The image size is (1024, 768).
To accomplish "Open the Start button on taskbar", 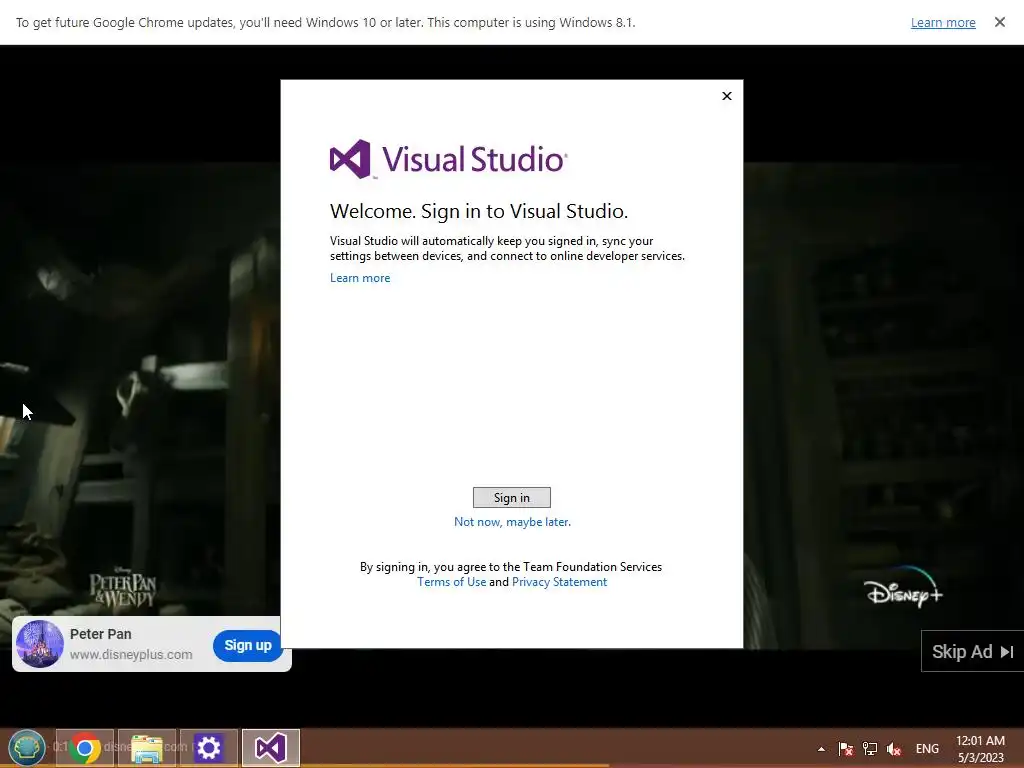I will 27,748.
